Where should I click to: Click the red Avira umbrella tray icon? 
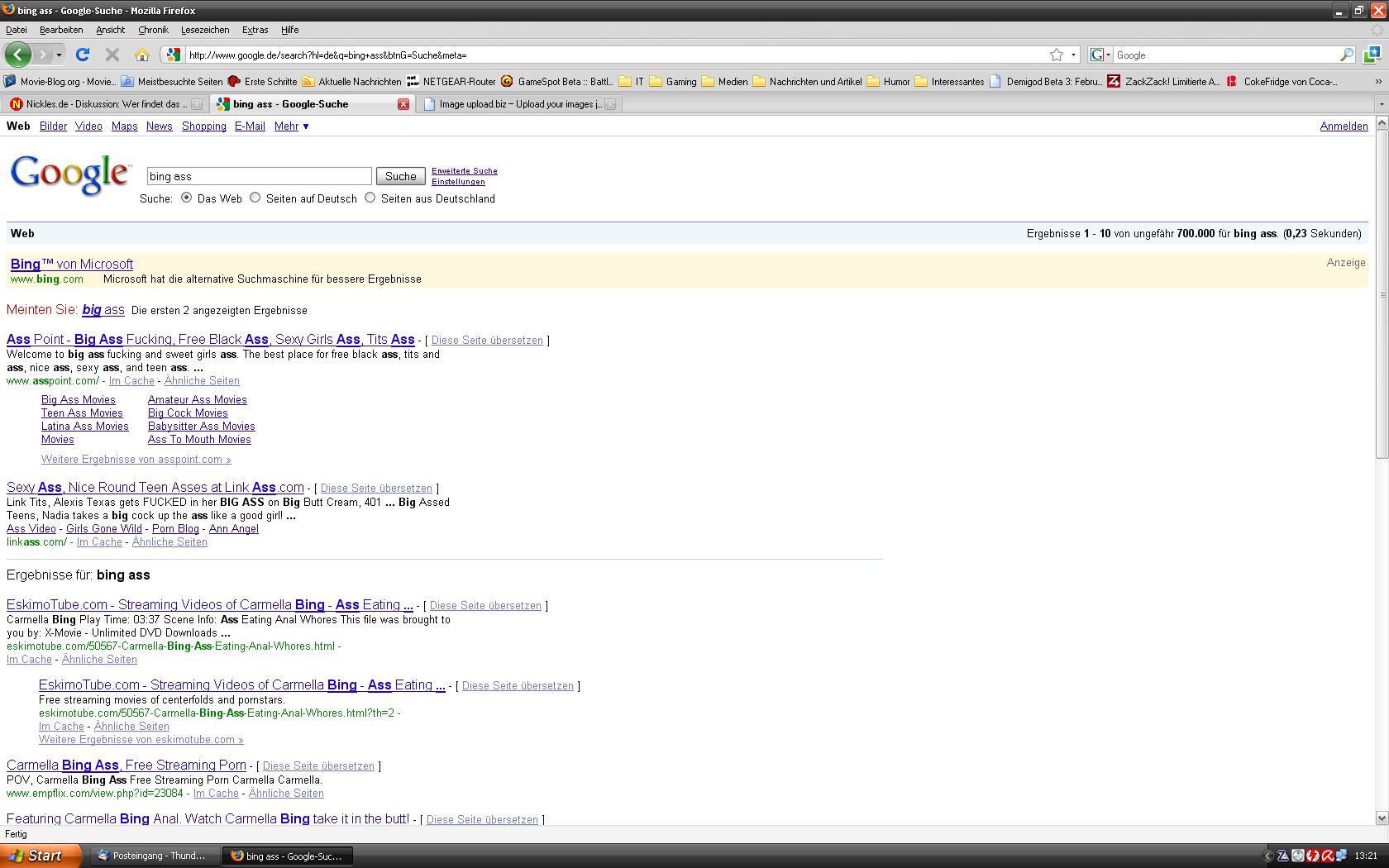(1328, 856)
